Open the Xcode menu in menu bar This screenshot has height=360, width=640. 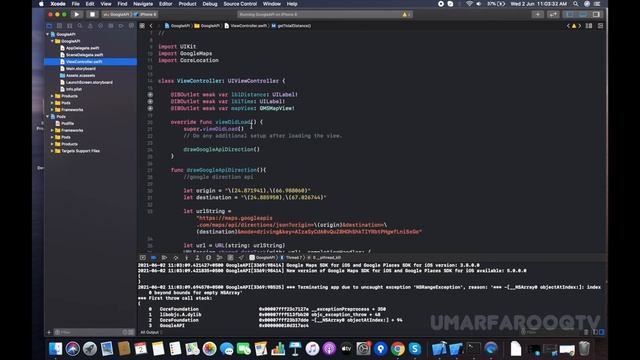coord(58,4)
